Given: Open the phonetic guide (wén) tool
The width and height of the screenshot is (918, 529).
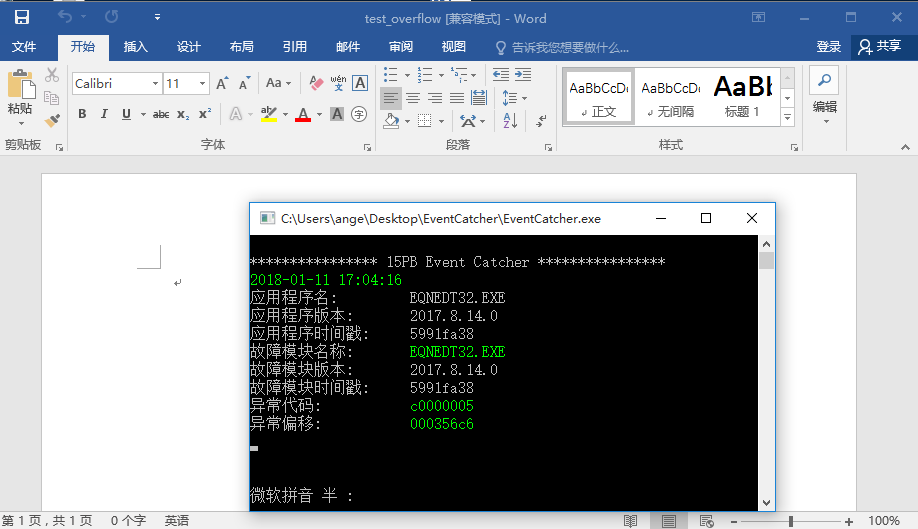Looking at the screenshot, I should 338,83.
